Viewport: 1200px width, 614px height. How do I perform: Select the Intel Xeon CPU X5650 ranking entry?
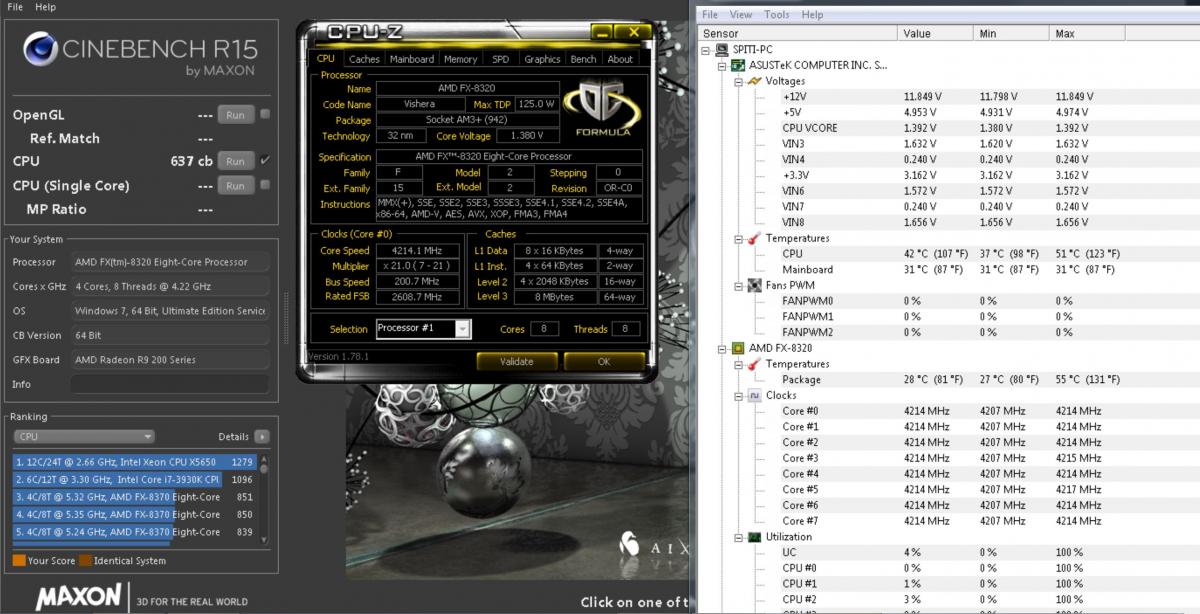pyautogui.click(x=135, y=462)
